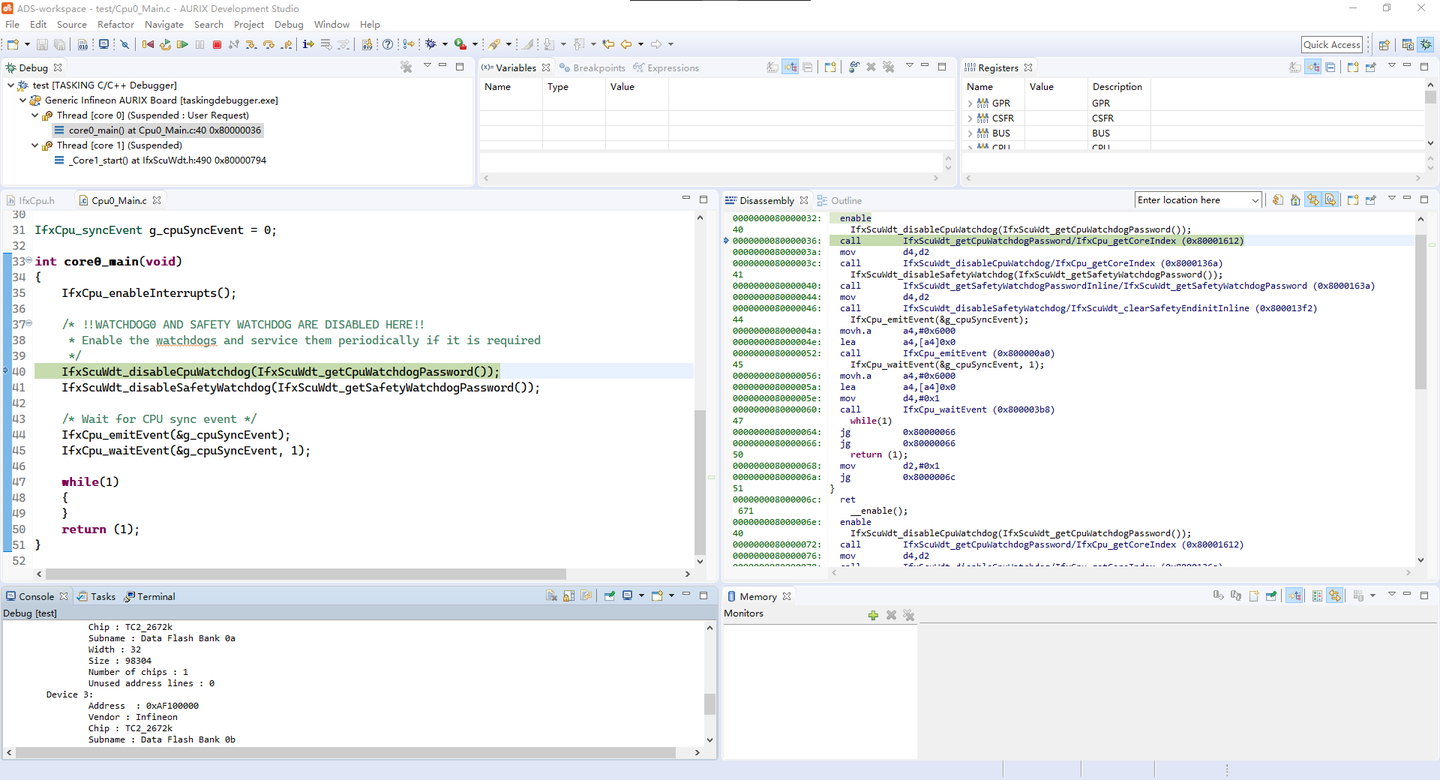Click the Restart debug session icon
Screen dimensions: 1440x780
(x=165, y=44)
